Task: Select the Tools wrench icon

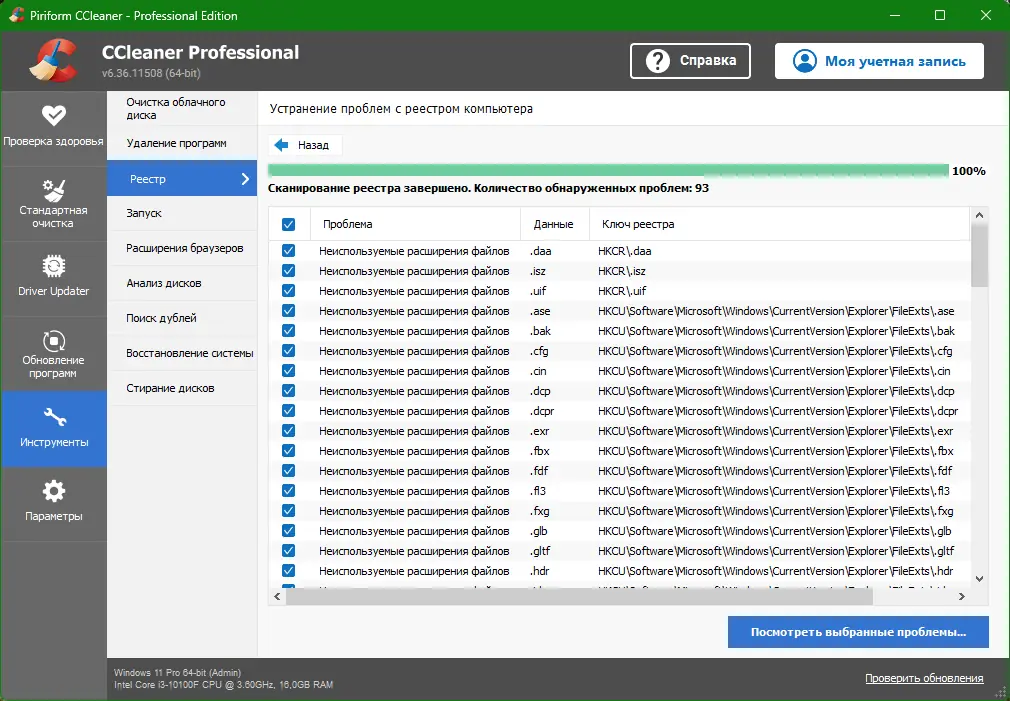Action: pos(54,417)
